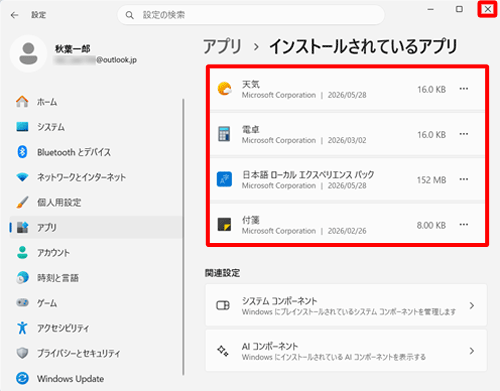Click 152 MB size value
Screen dimensions: 500x391
tap(431, 180)
